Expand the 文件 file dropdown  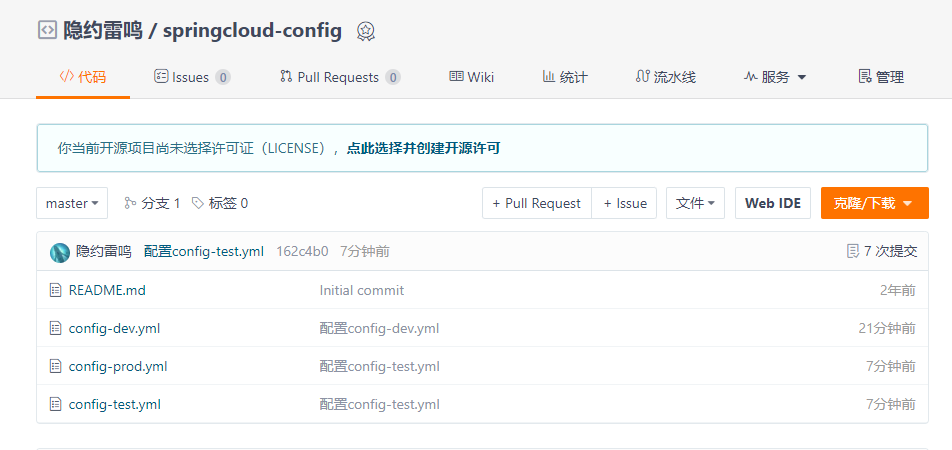pos(695,203)
